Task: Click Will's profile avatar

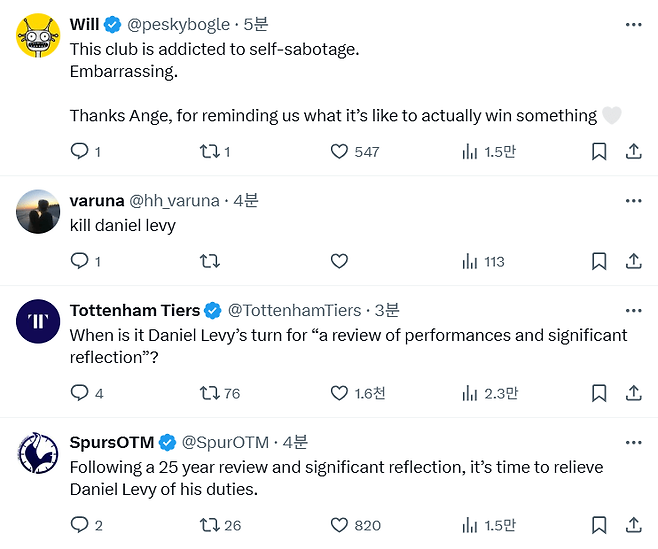Action: click(38, 36)
